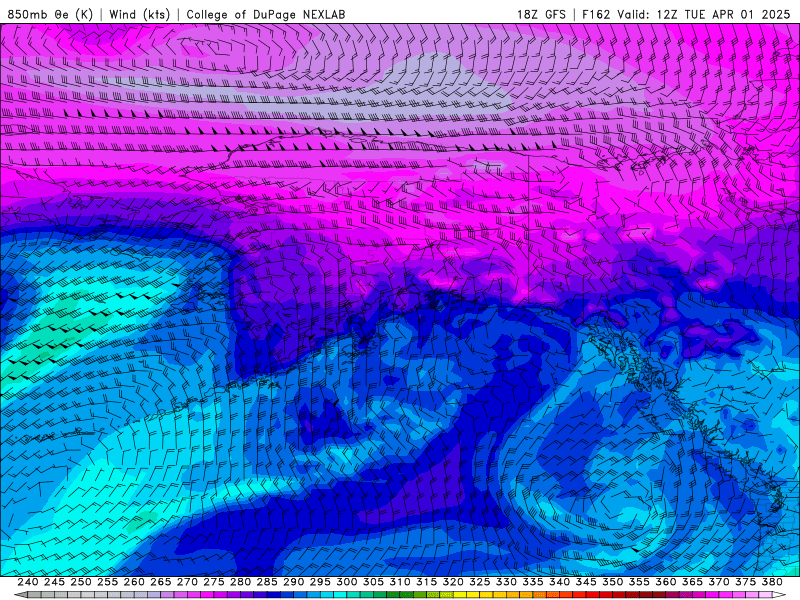The height and width of the screenshot is (600, 800).
Task: Click the 370 legend value
Action: click(719, 582)
